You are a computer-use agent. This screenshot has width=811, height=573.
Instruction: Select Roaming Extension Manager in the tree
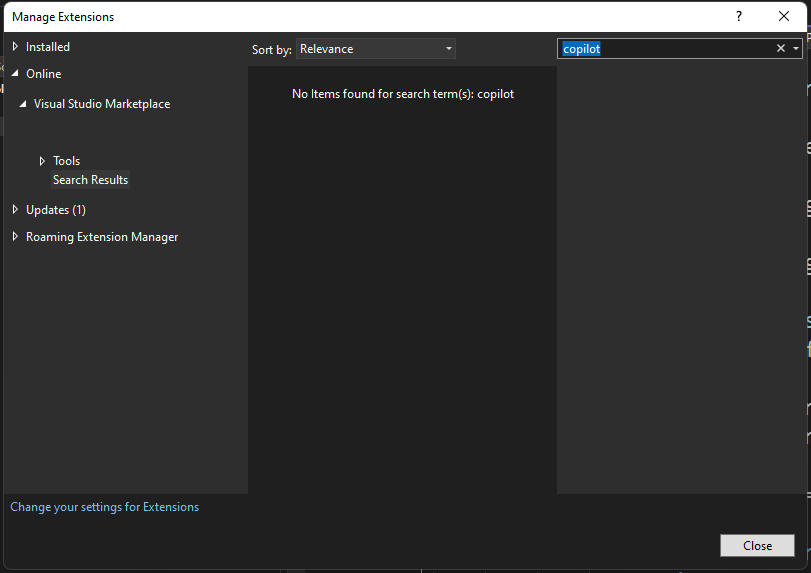click(x=102, y=237)
